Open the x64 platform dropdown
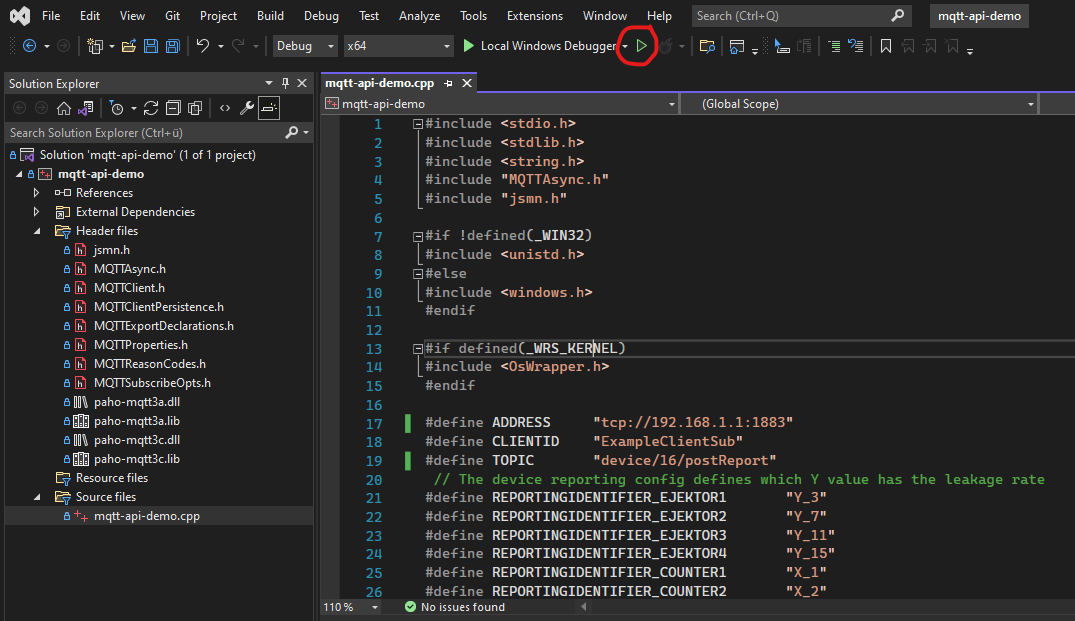Image resolution: width=1075 pixels, height=621 pixels. [x=398, y=46]
